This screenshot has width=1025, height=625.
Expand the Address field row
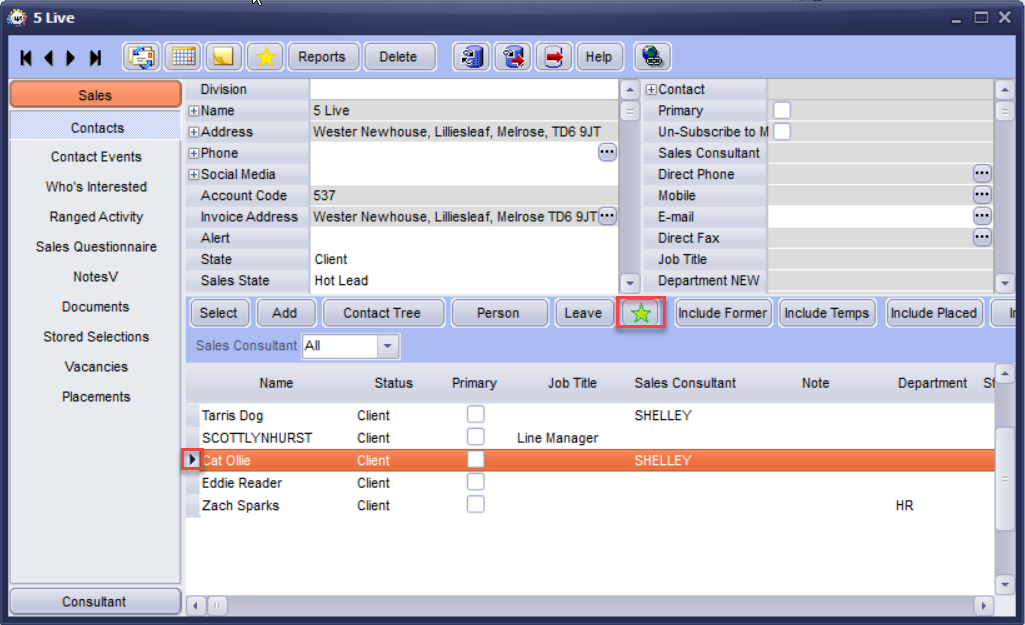(193, 132)
